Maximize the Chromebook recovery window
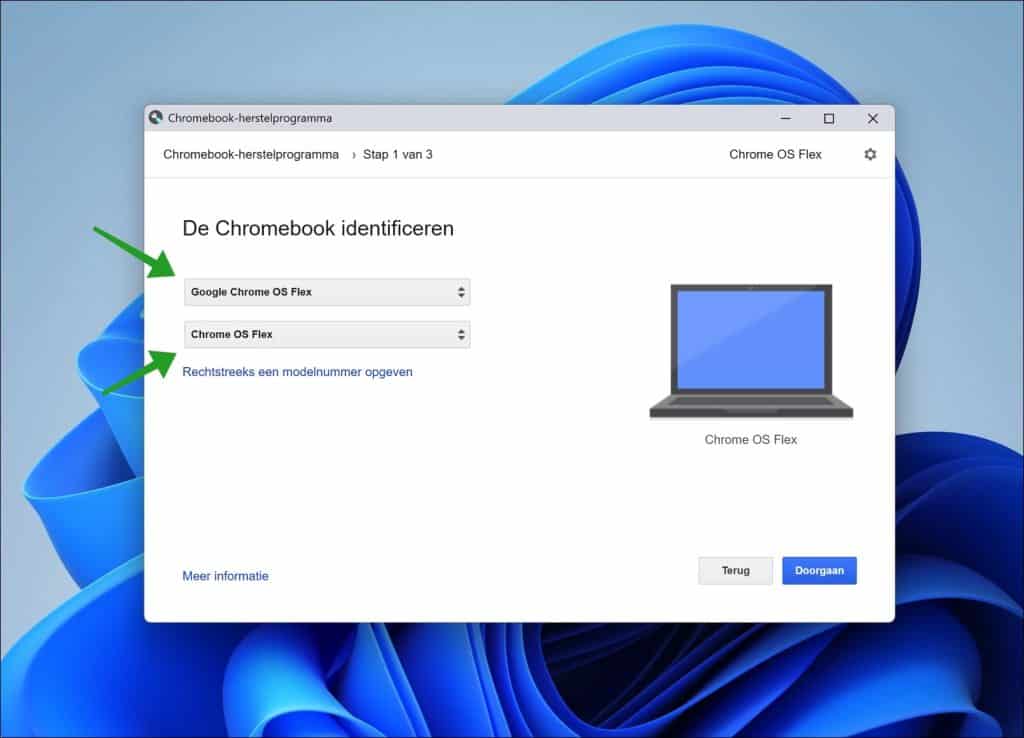This screenshot has height=738, width=1024. [829, 118]
